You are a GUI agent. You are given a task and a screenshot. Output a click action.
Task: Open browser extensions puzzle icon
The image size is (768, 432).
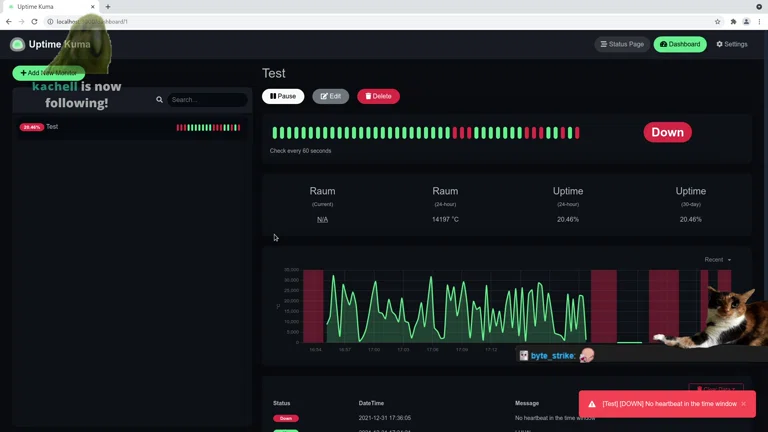pyautogui.click(x=733, y=22)
